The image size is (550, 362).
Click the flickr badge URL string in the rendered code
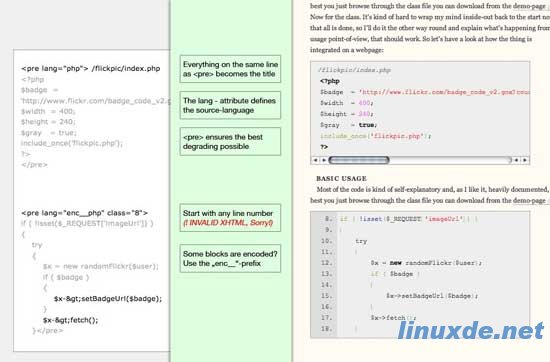coord(444,92)
